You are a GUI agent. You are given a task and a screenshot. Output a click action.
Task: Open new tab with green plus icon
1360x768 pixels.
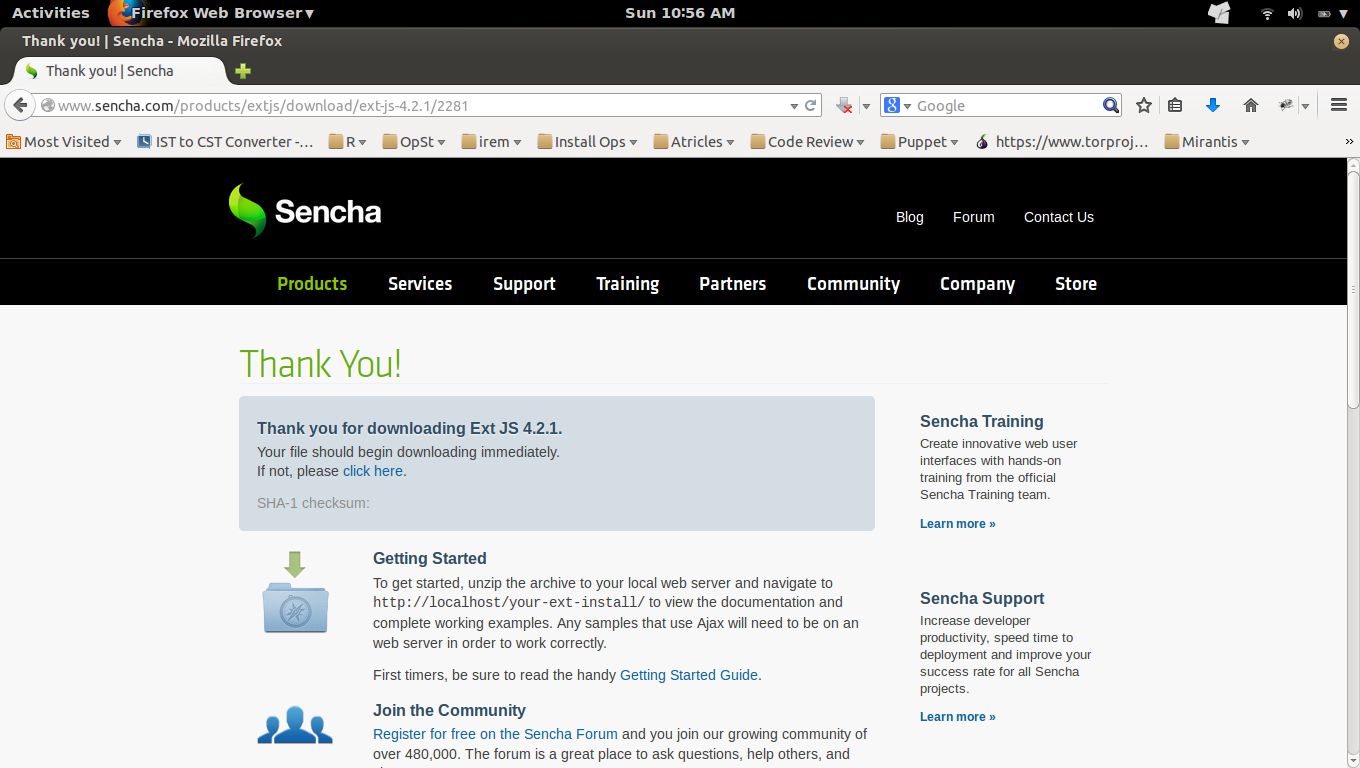242,71
